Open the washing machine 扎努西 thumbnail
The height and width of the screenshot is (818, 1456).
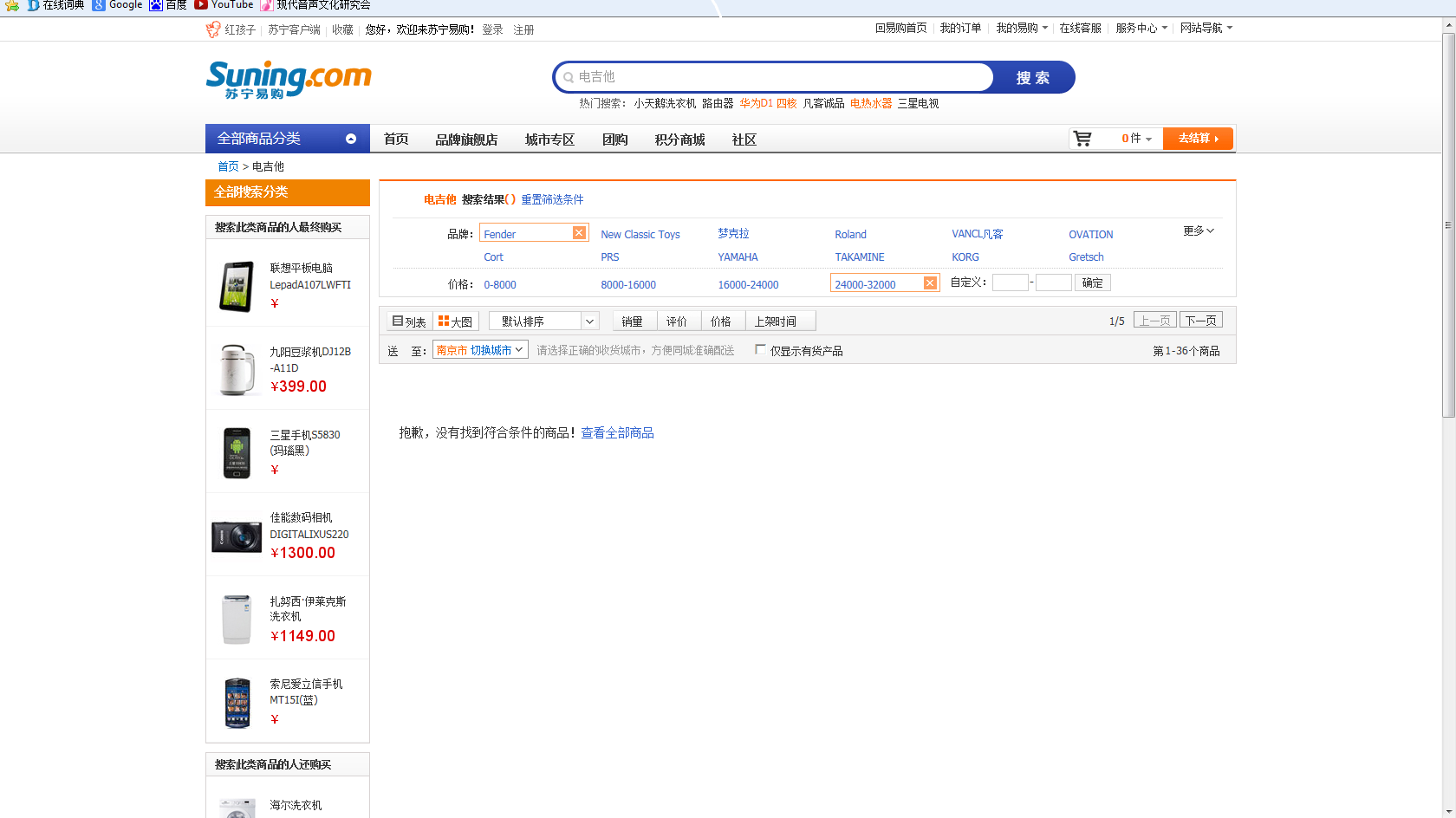click(x=237, y=620)
